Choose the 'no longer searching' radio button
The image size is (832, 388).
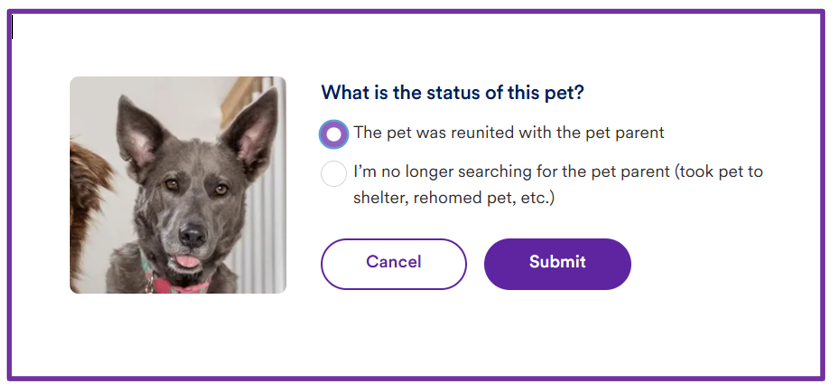tap(334, 174)
